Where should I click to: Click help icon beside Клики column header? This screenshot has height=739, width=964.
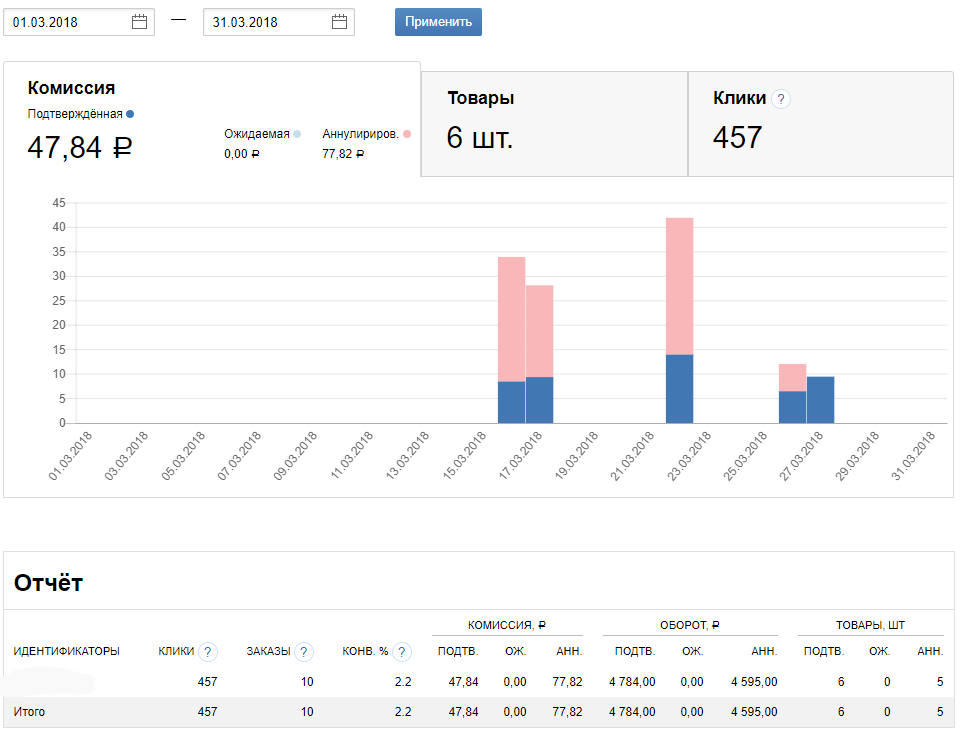(x=207, y=652)
